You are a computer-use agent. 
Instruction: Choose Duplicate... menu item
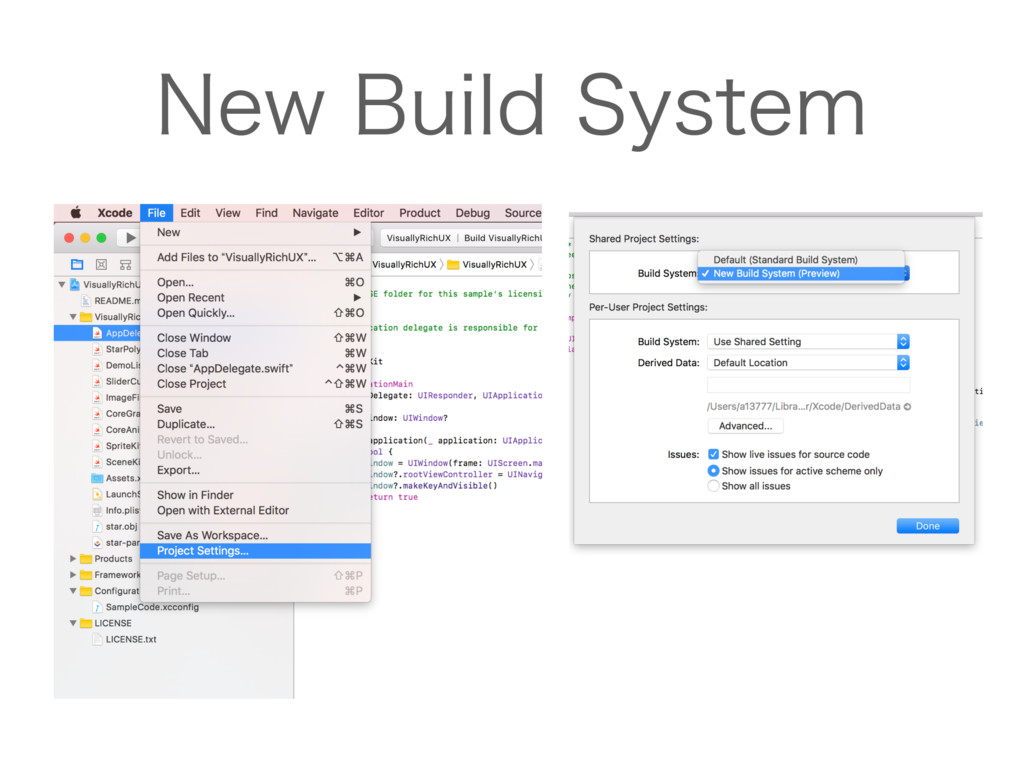[x=255, y=424]
